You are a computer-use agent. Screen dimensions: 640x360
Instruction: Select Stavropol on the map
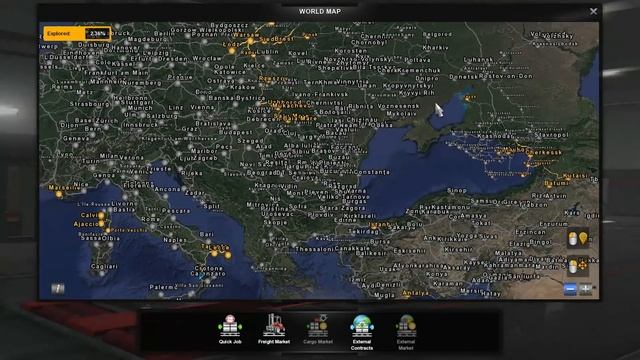(551, 134)
